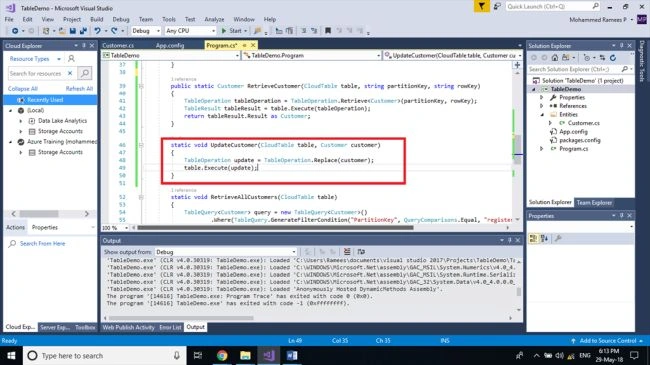Click the Quick Launch search field

pos(553,6)
